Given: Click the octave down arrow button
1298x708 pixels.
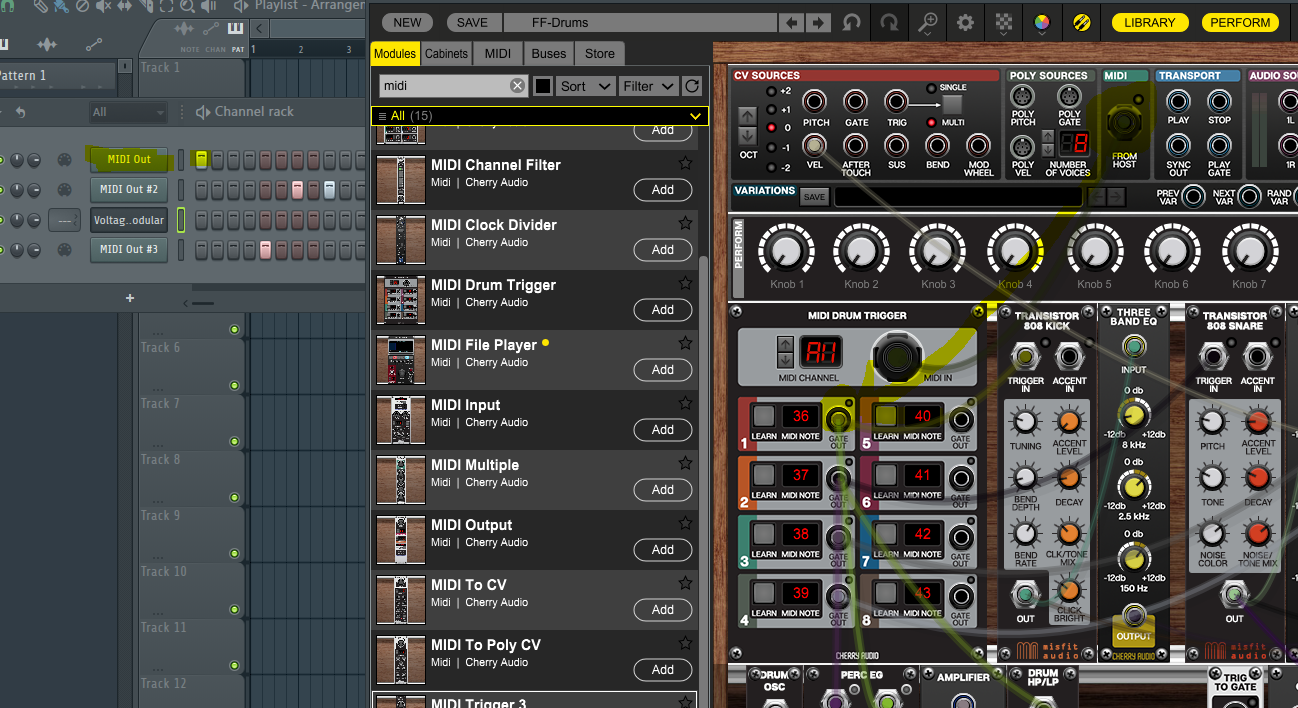Looking at the screenshot, I should click(748, 137).
